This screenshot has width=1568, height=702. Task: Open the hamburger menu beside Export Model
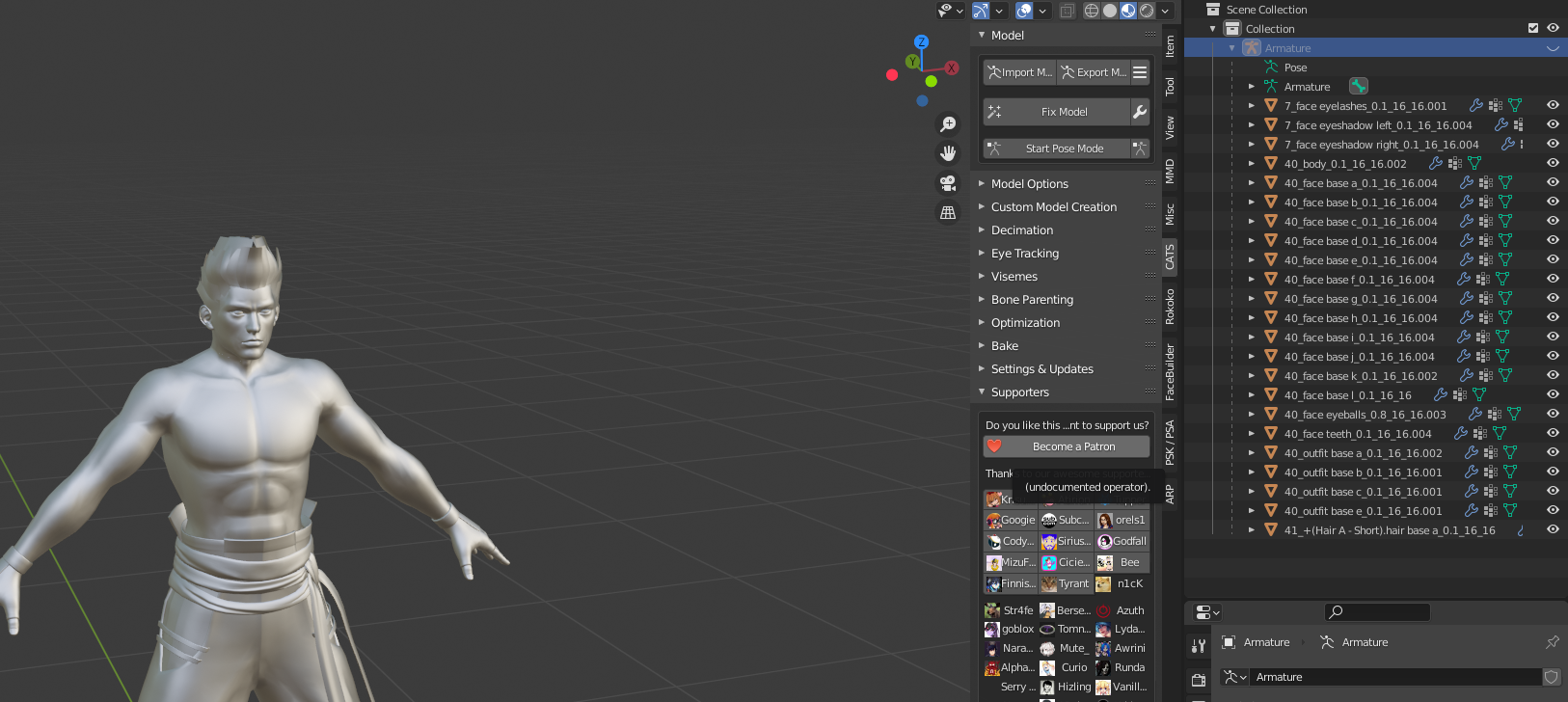pos(1140,72)
